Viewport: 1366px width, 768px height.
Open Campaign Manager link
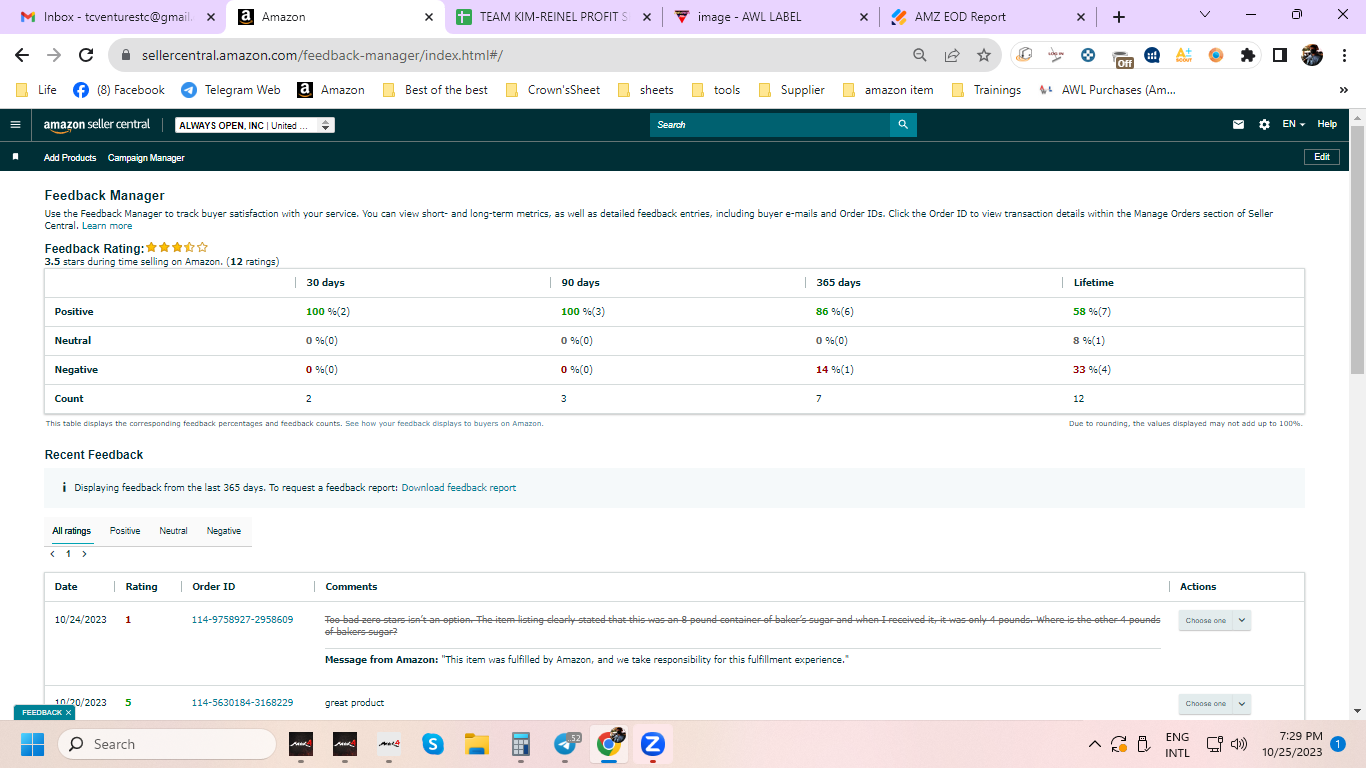(x=146, y=158)
